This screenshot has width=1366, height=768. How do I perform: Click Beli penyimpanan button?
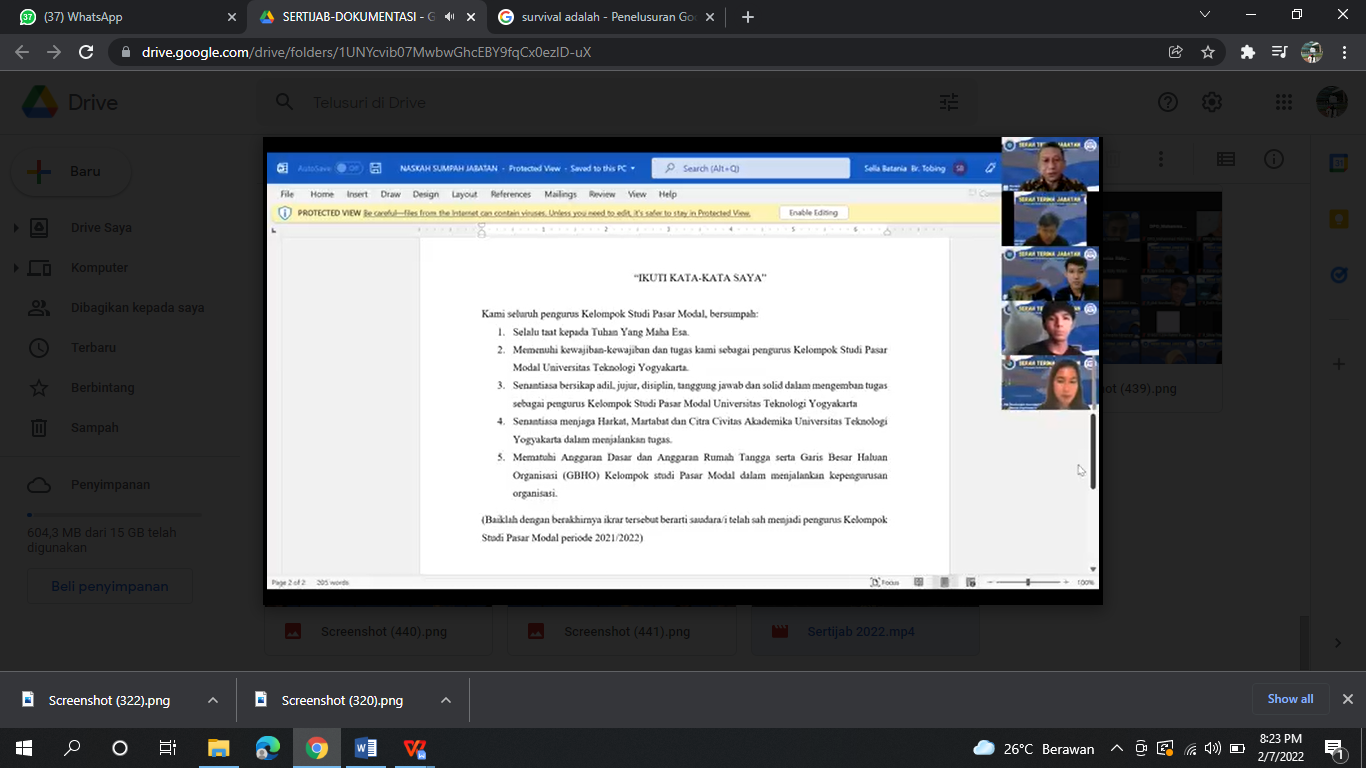tap(110, 587)
